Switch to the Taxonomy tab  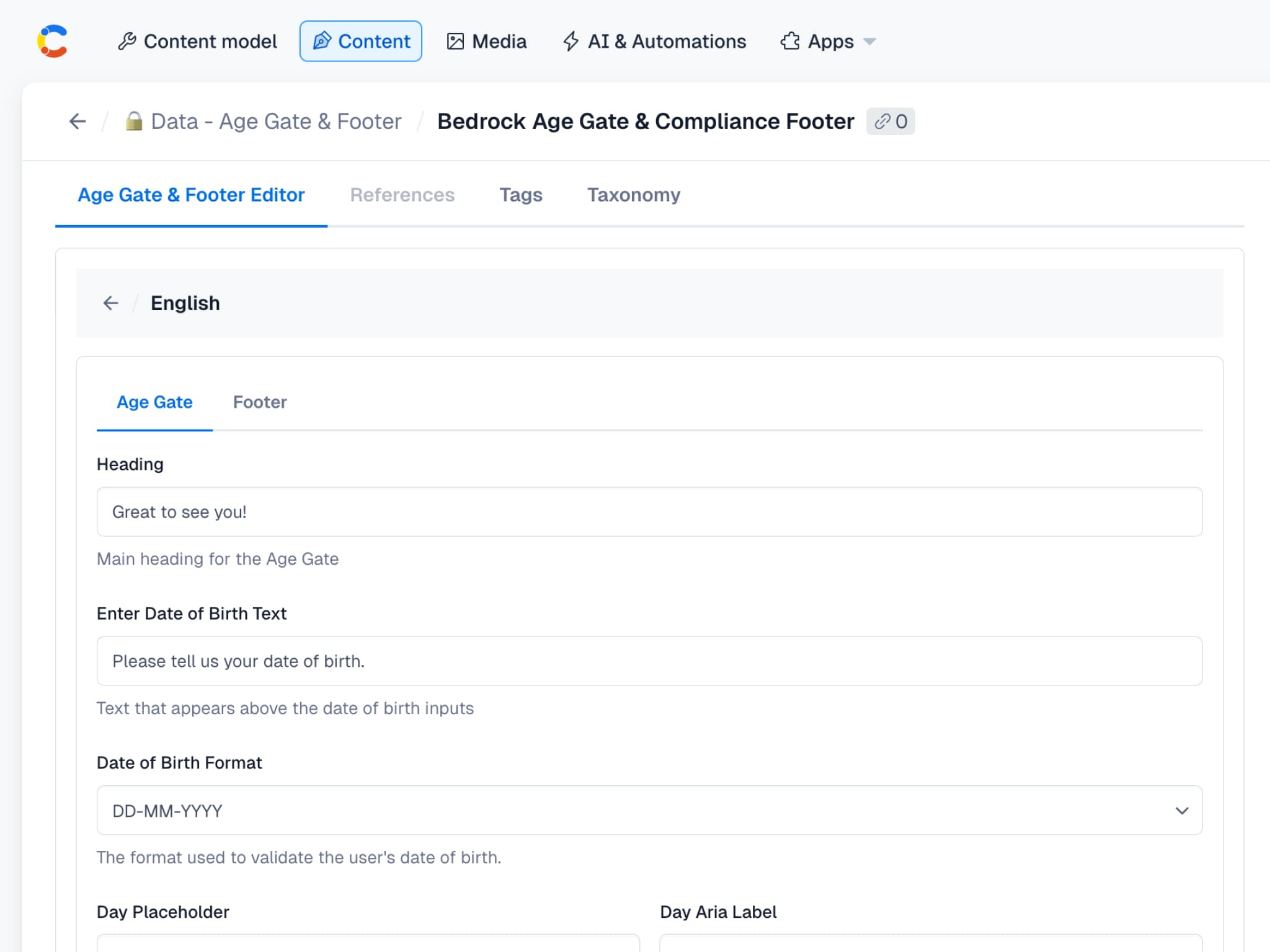point(634,195)
